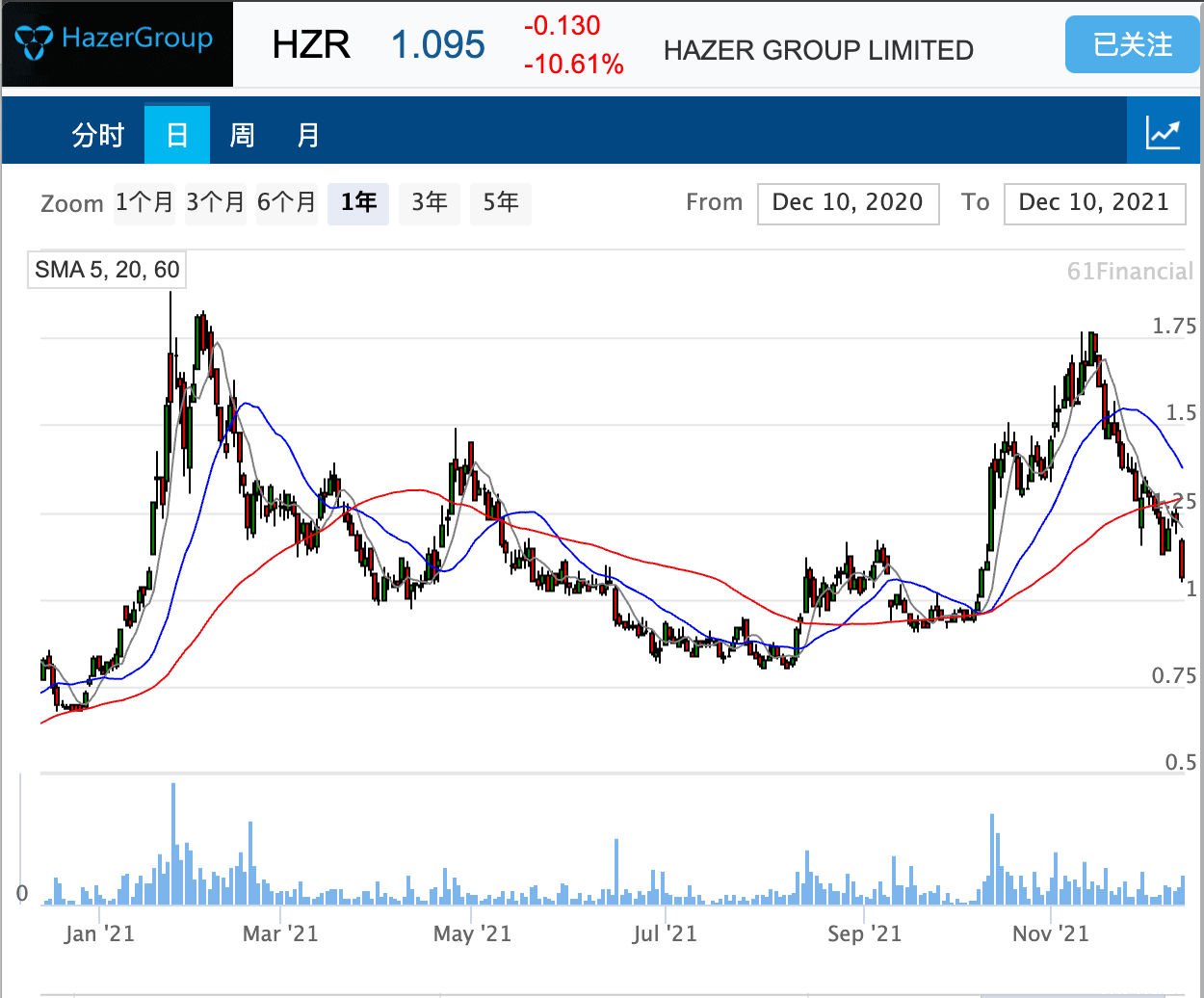Click the Nov '21 axis label
This screenshot has width=1204, height=998.
tap(1051, 933)
